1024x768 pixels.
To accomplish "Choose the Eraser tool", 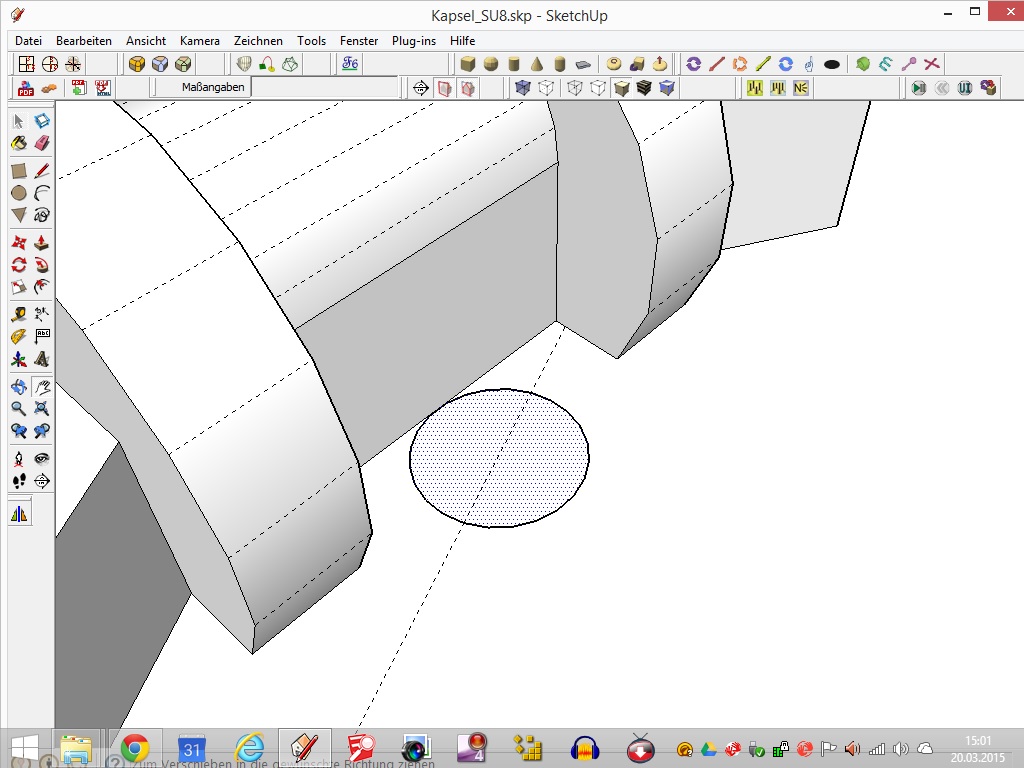I will click(x=42, y=143).
